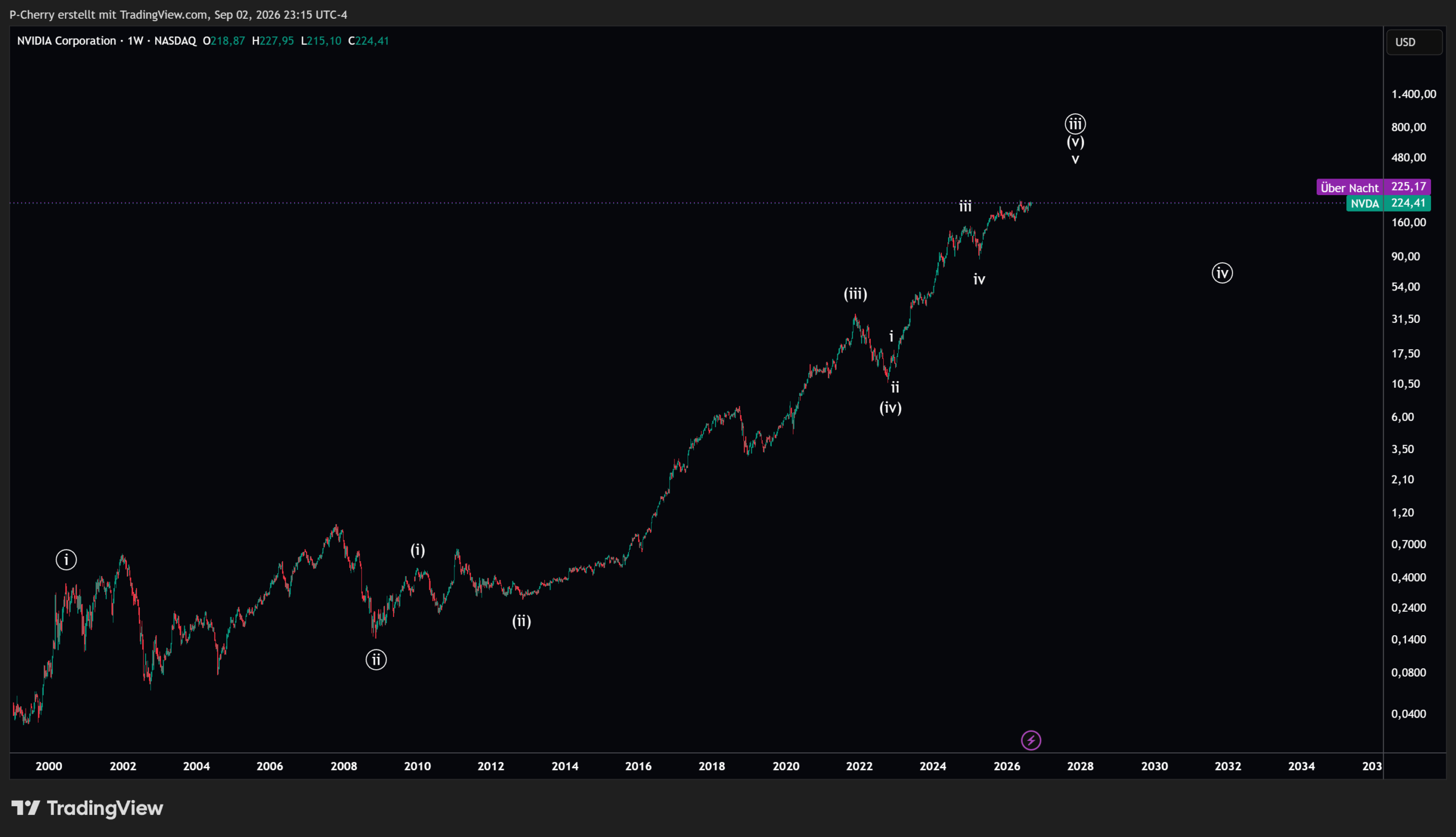
Task: Click the Über Nacht 225,17 price label
Action: (1373, 187)
